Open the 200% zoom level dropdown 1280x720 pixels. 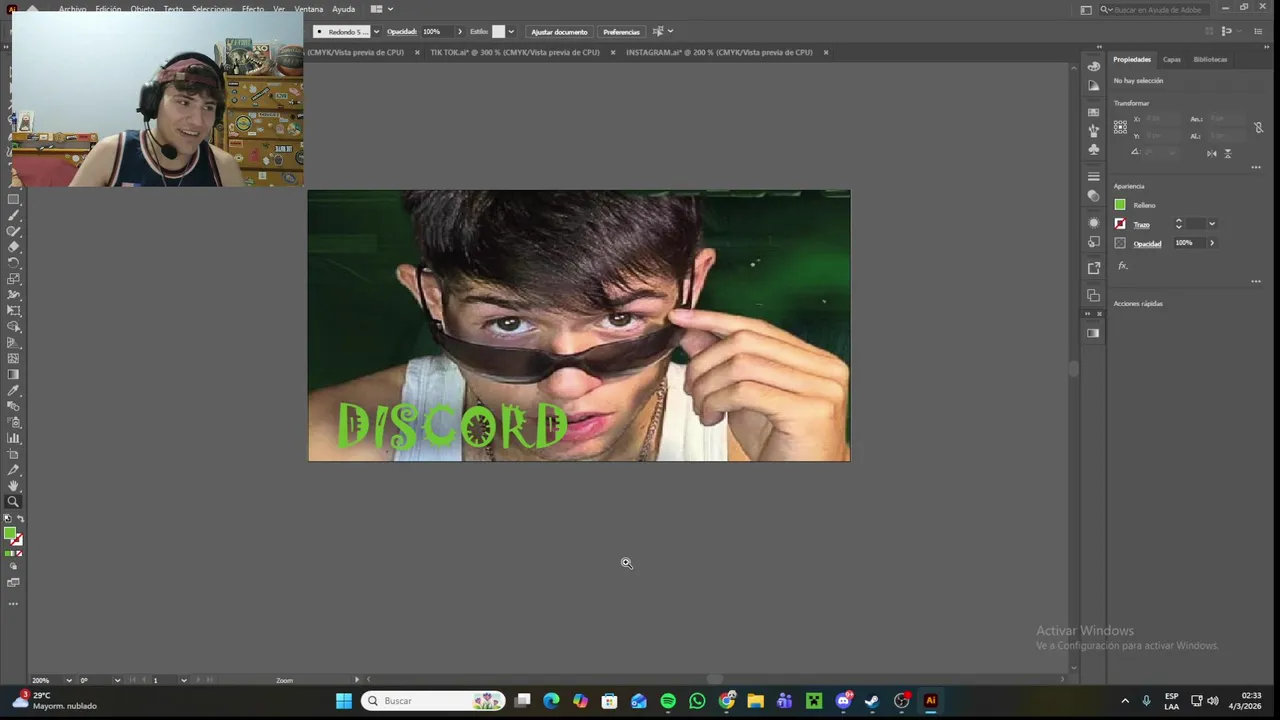tap(69, 680)
